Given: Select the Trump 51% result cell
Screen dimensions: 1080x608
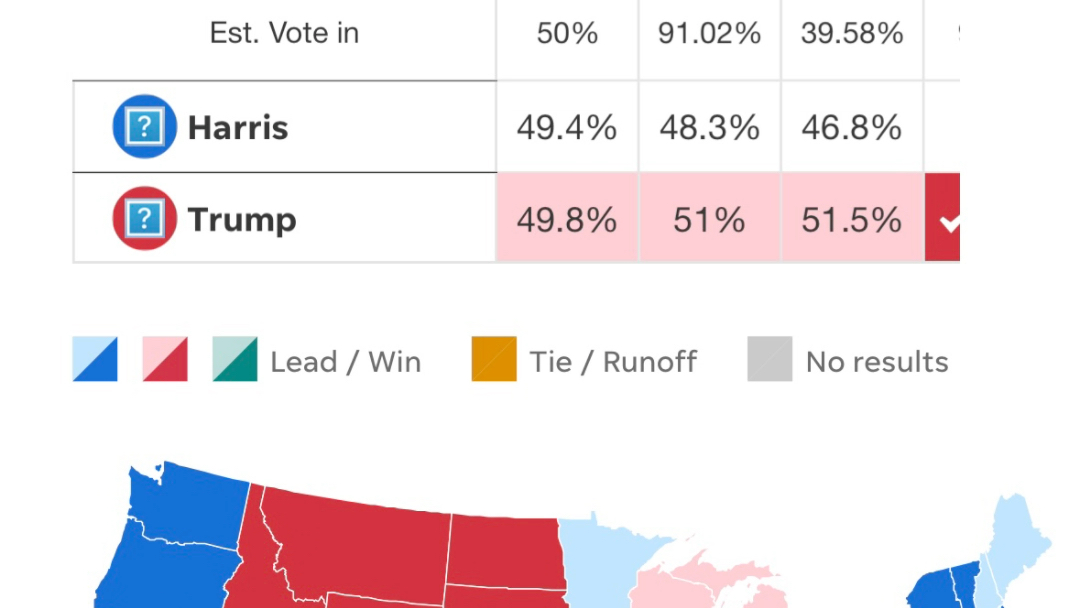Looking at the screenshot, I should tap(709, 217).
